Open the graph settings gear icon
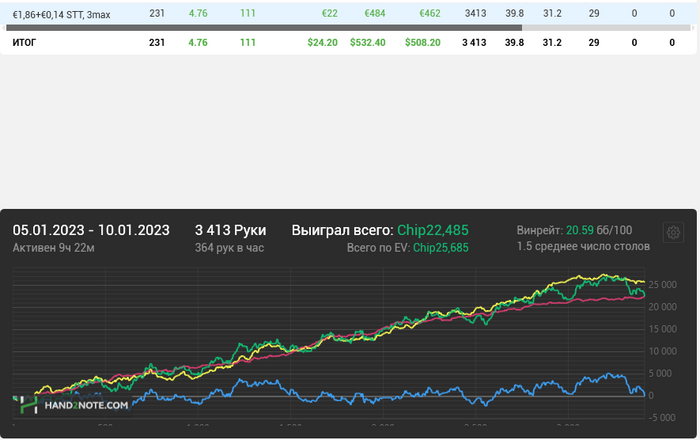Viewport: 700px width, 440px height. (673, 232)
